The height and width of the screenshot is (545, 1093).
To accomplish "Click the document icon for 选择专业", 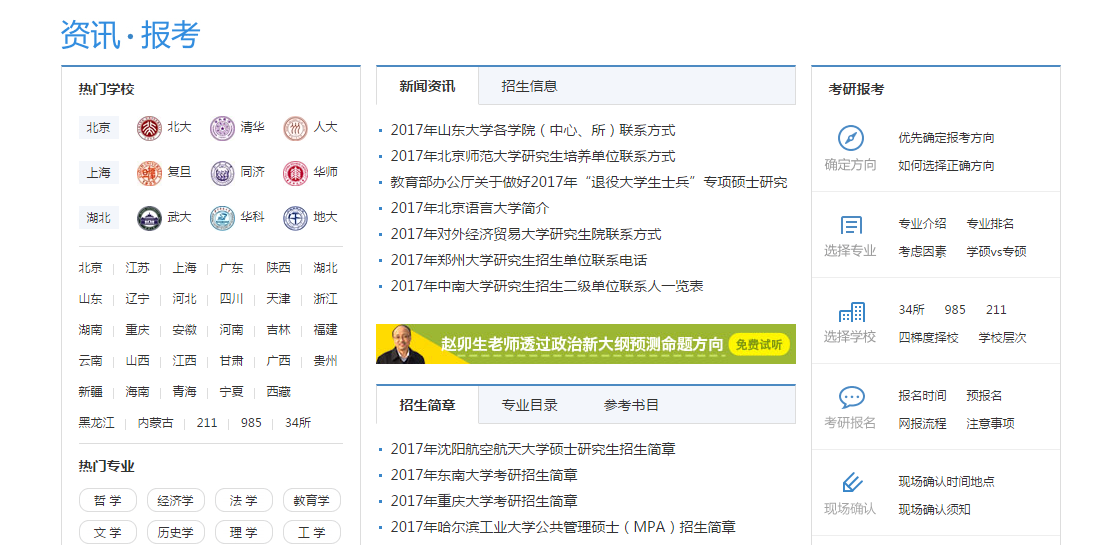I will [x=851, y=225].
